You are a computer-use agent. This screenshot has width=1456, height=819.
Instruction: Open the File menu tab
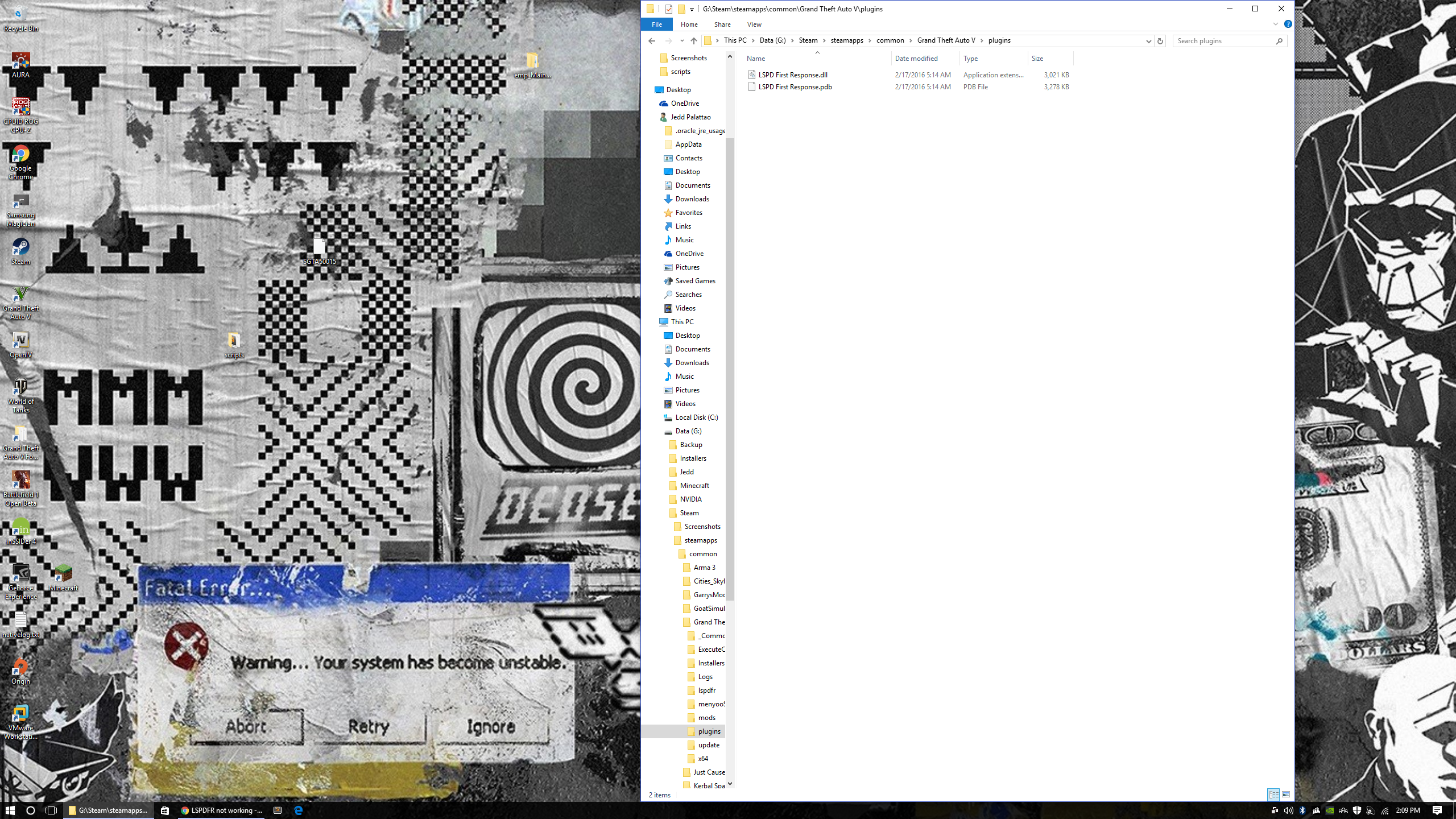coord(656,24)
